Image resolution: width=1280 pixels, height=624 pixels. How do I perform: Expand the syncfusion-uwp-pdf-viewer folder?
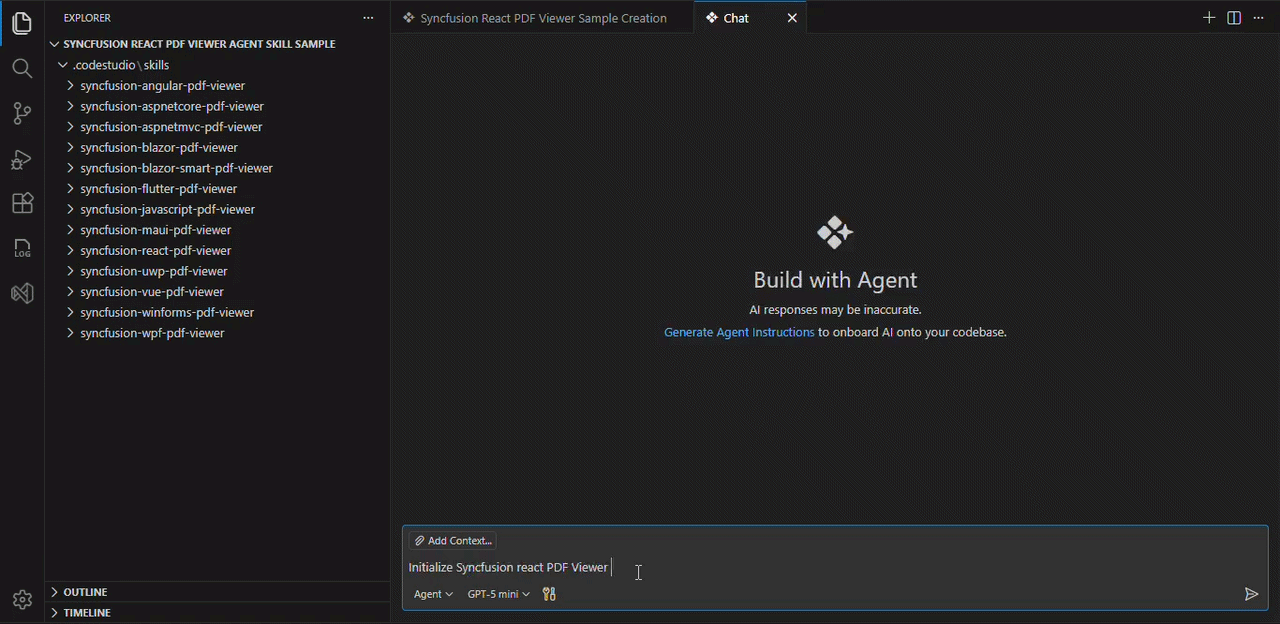(x=218, y=271)
